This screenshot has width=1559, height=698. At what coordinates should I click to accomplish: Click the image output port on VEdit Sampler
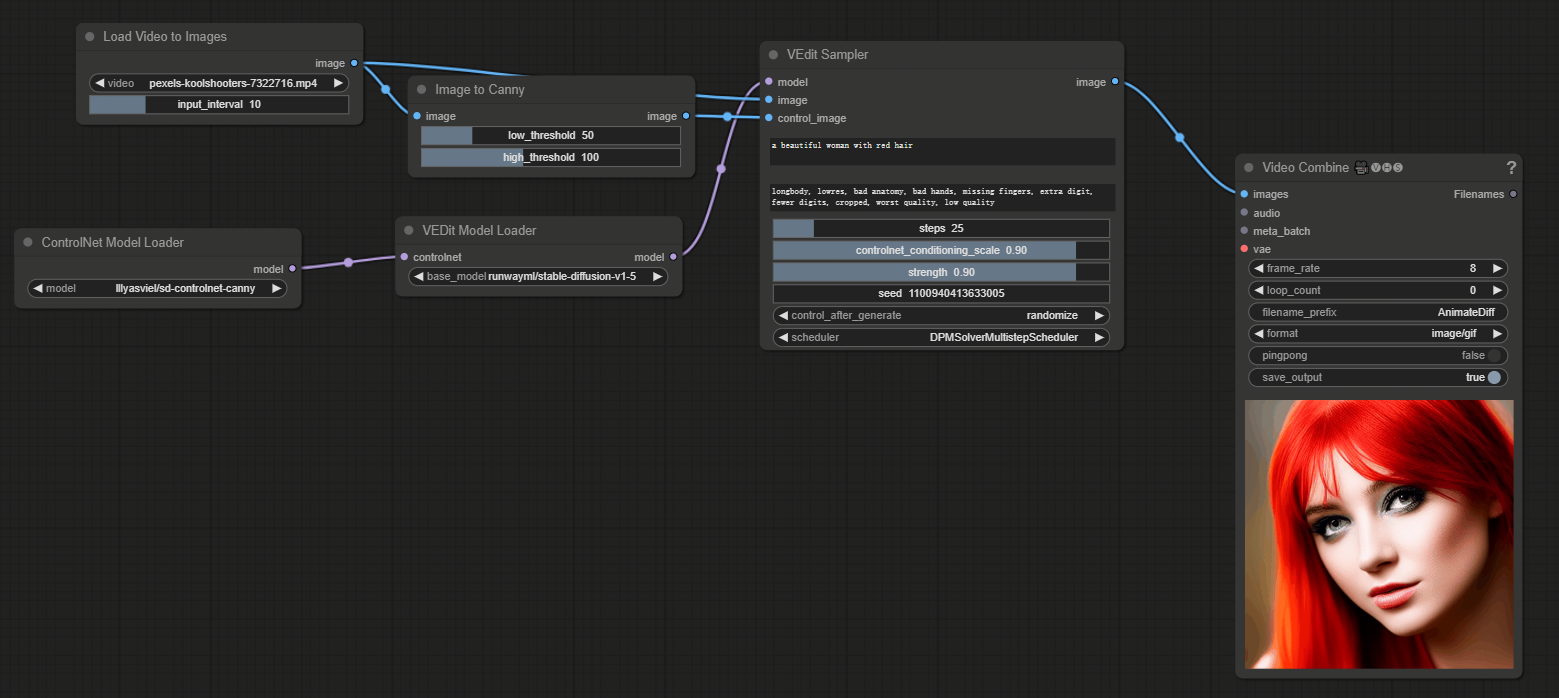(x=1115, y=82)
